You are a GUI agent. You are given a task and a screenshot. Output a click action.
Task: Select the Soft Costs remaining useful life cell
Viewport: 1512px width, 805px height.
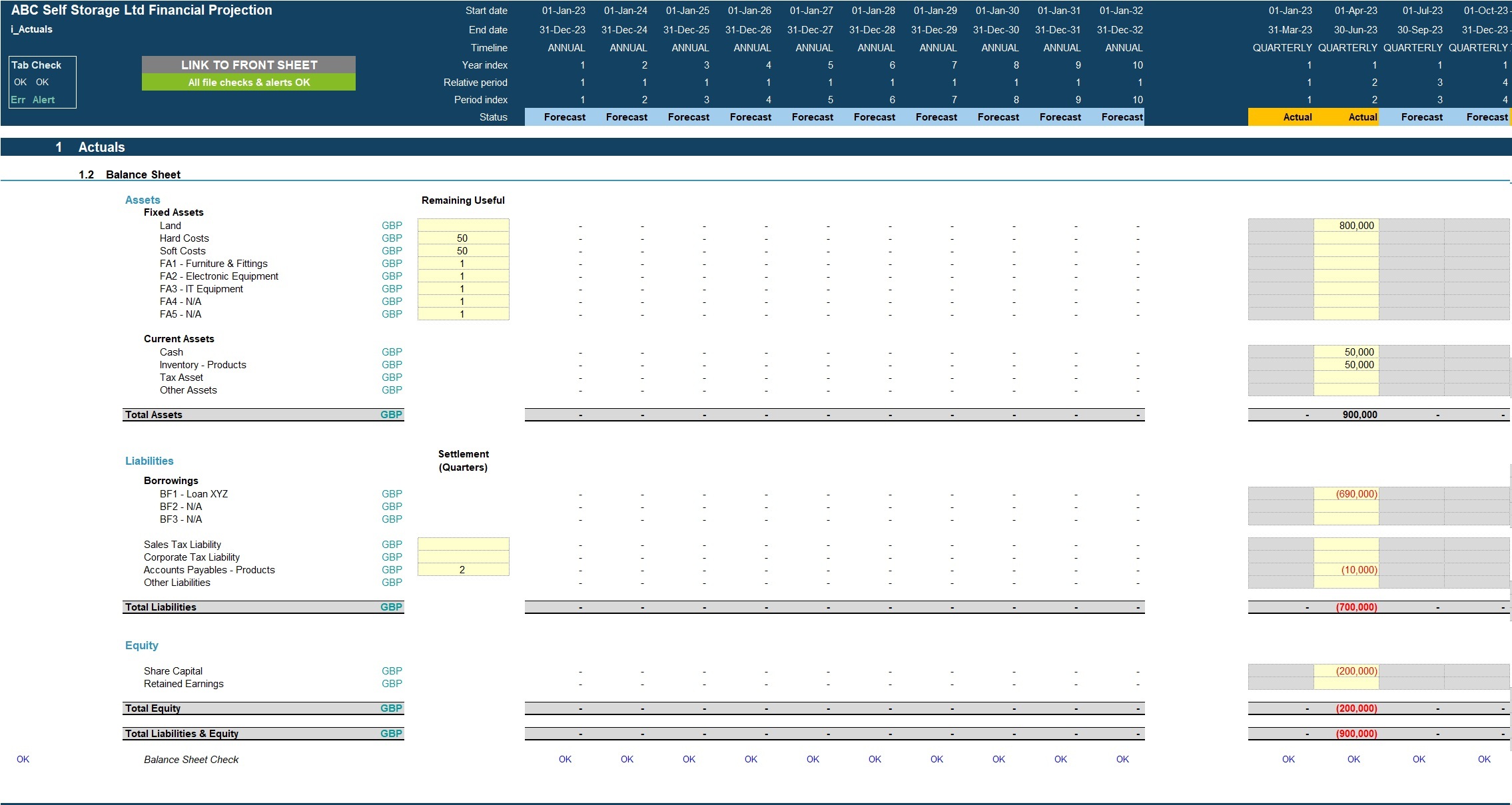coord(463,250)
